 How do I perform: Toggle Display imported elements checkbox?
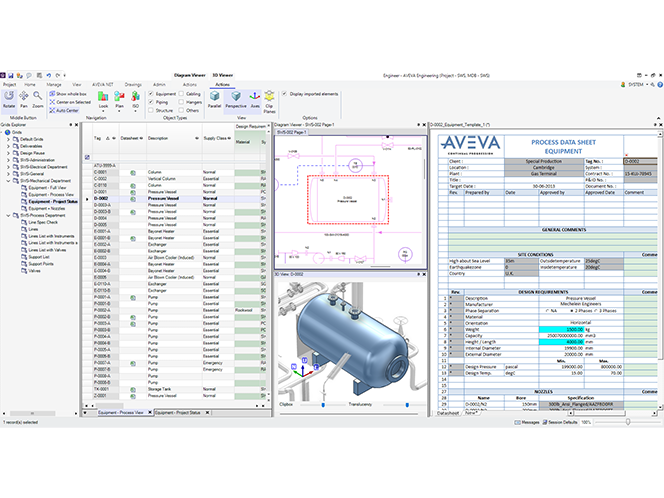(x=285, y=94)
